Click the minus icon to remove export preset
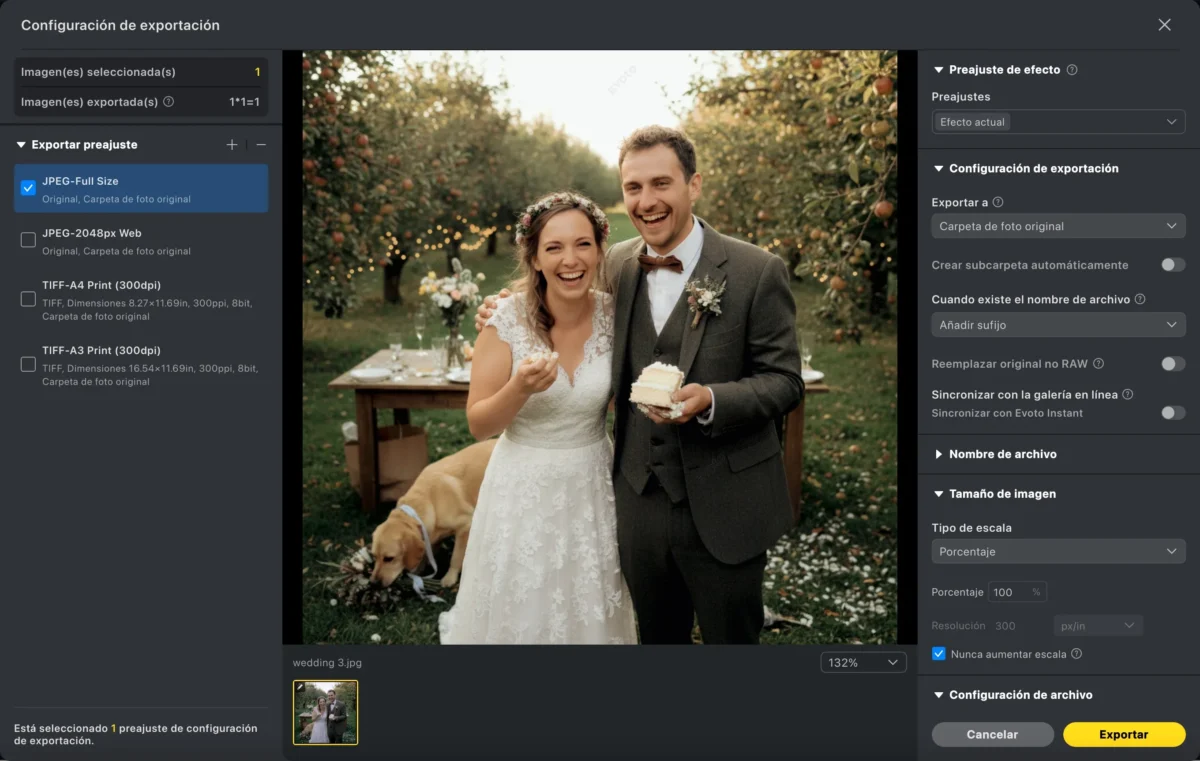This screenshot has width=1200, height=761. [x=261, y=145]
